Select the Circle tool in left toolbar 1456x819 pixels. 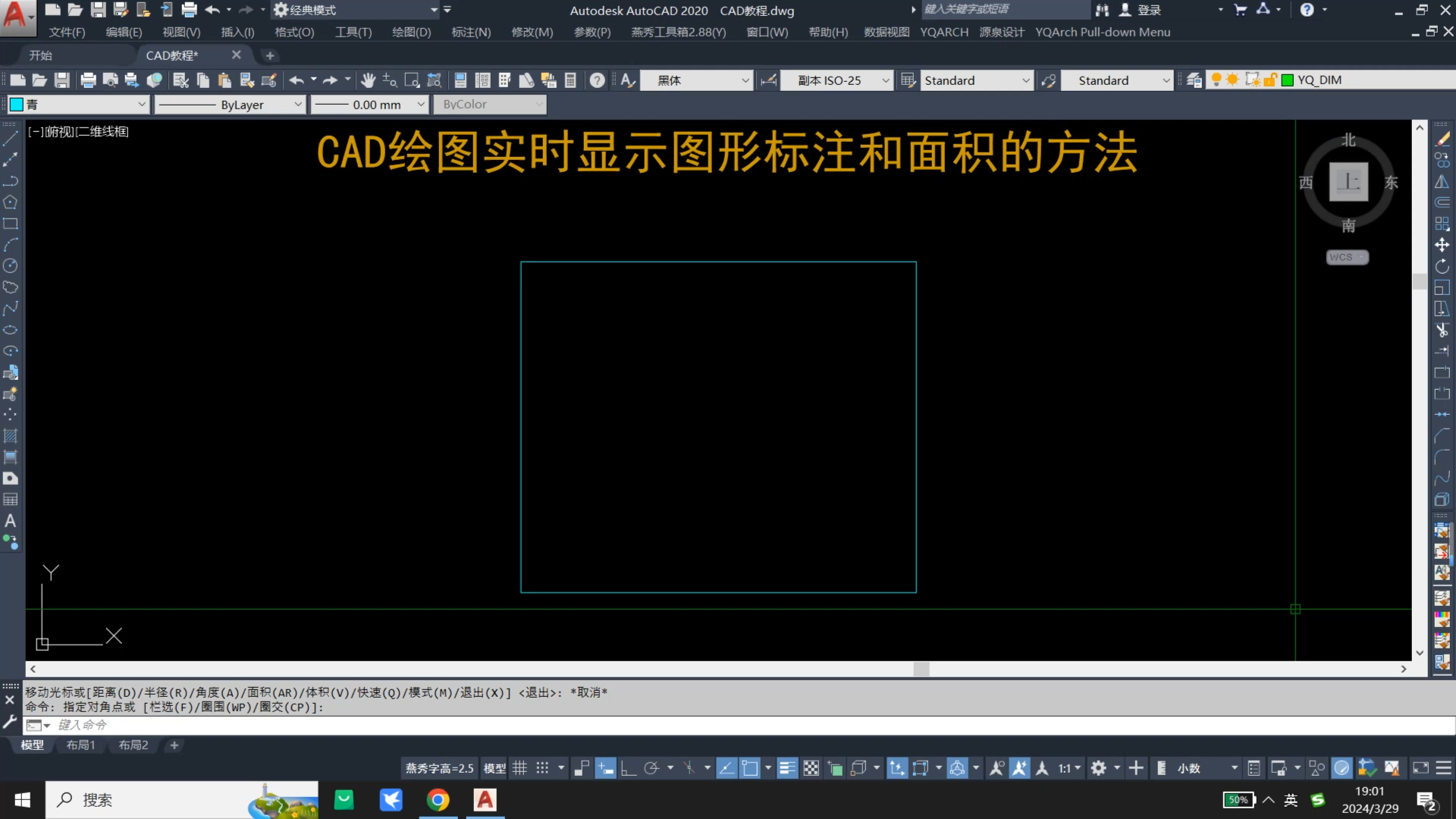pyautogui.click(x=10, y=266)
